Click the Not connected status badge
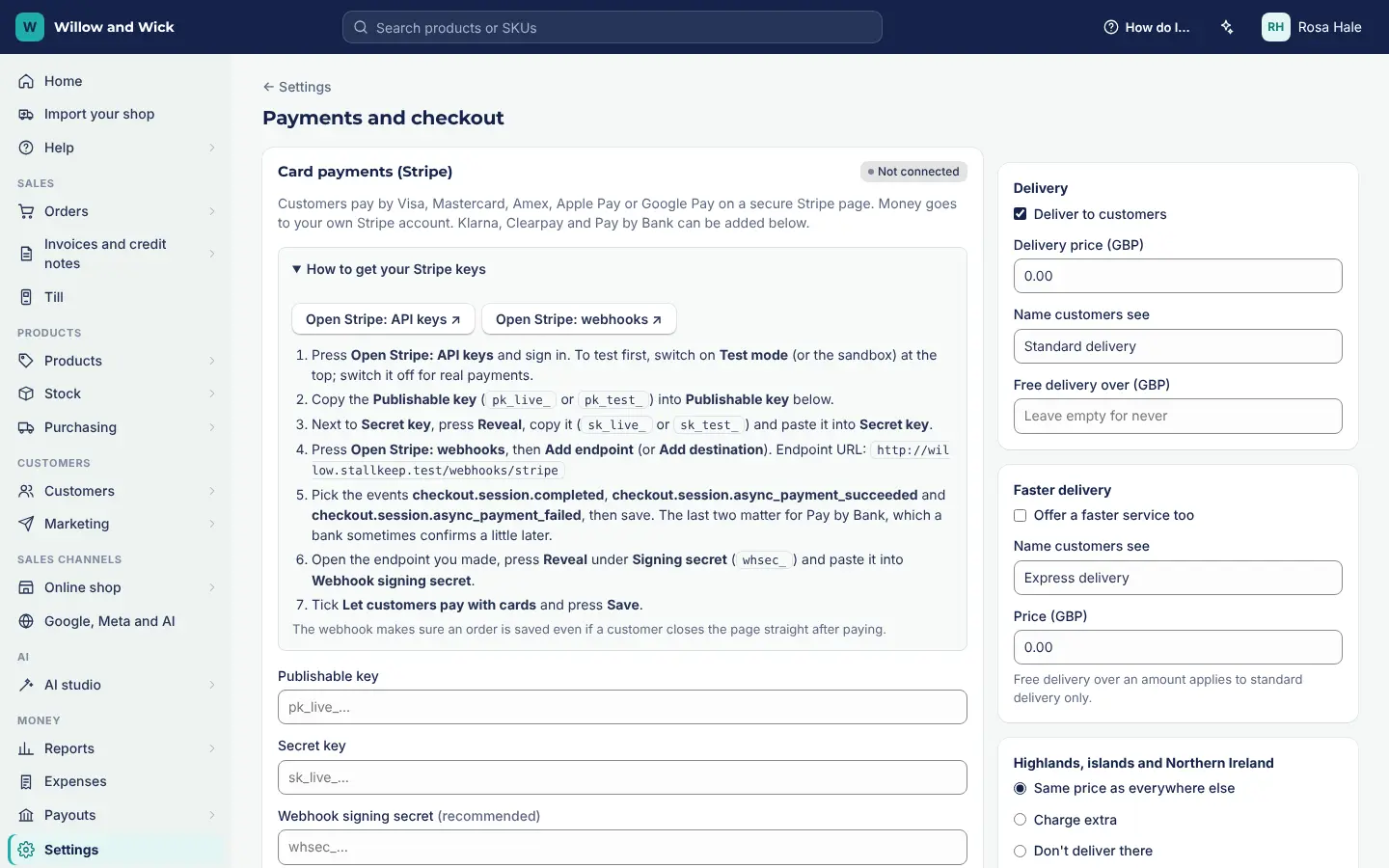The width and height of the screenshot is (1389, 868). click(x=913, y=172)
